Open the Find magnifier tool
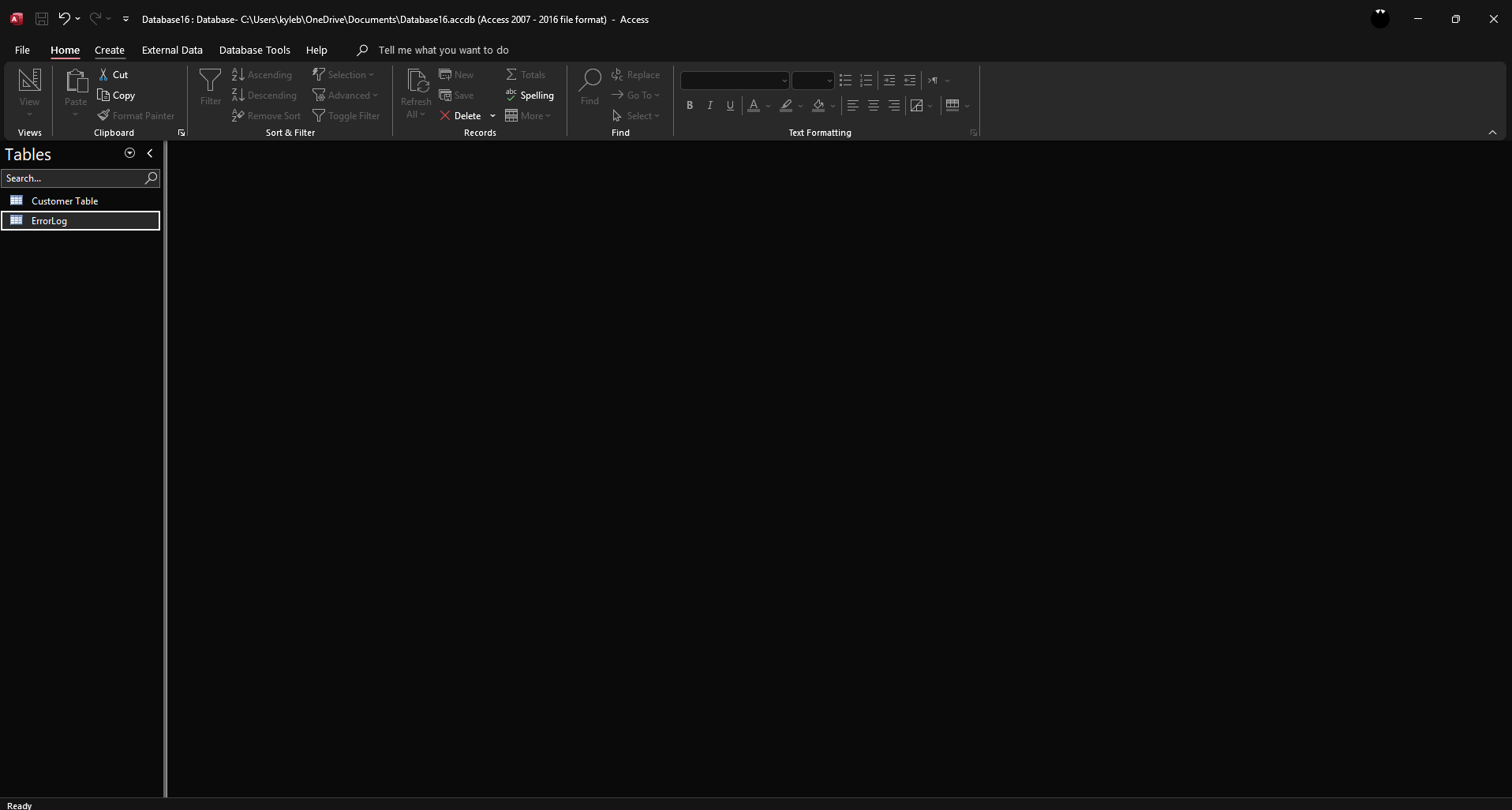 pos(589,87)
